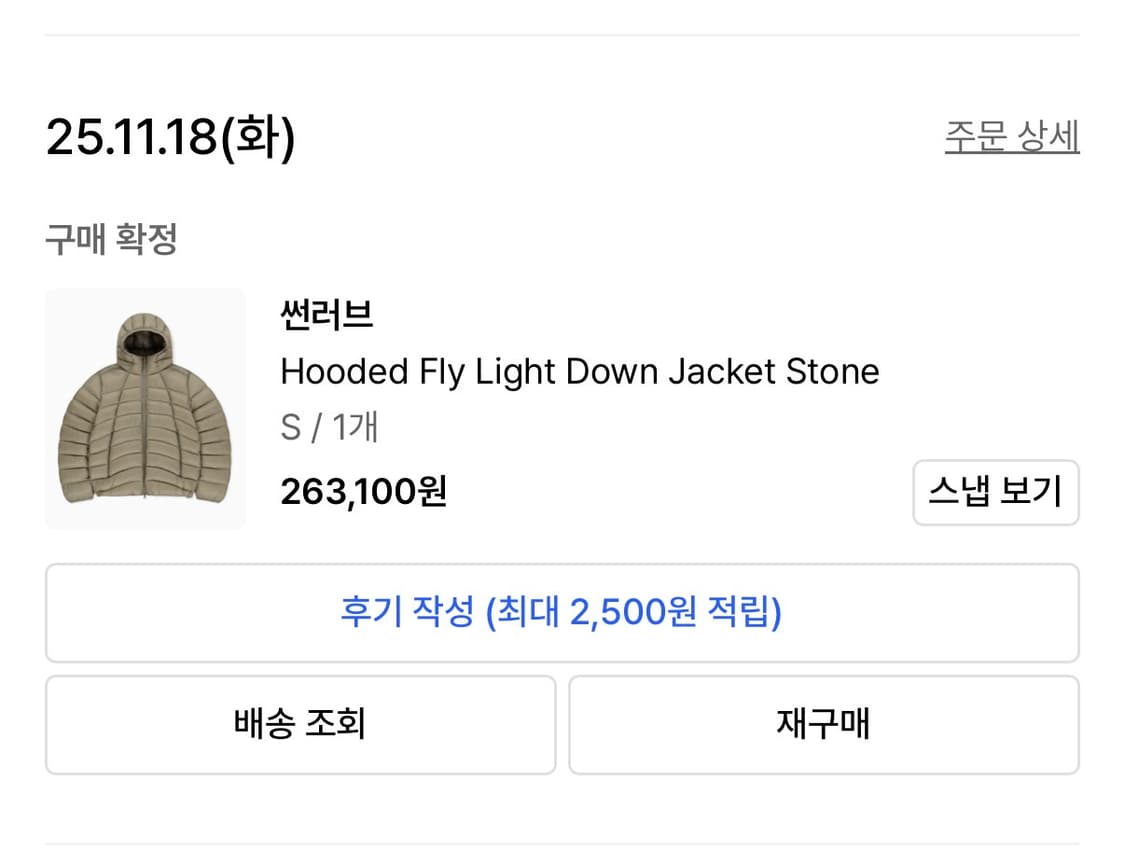Screen dimensions: 1125x853
Task: Start writing a review for the jacket
Action: tap(562, 613)
